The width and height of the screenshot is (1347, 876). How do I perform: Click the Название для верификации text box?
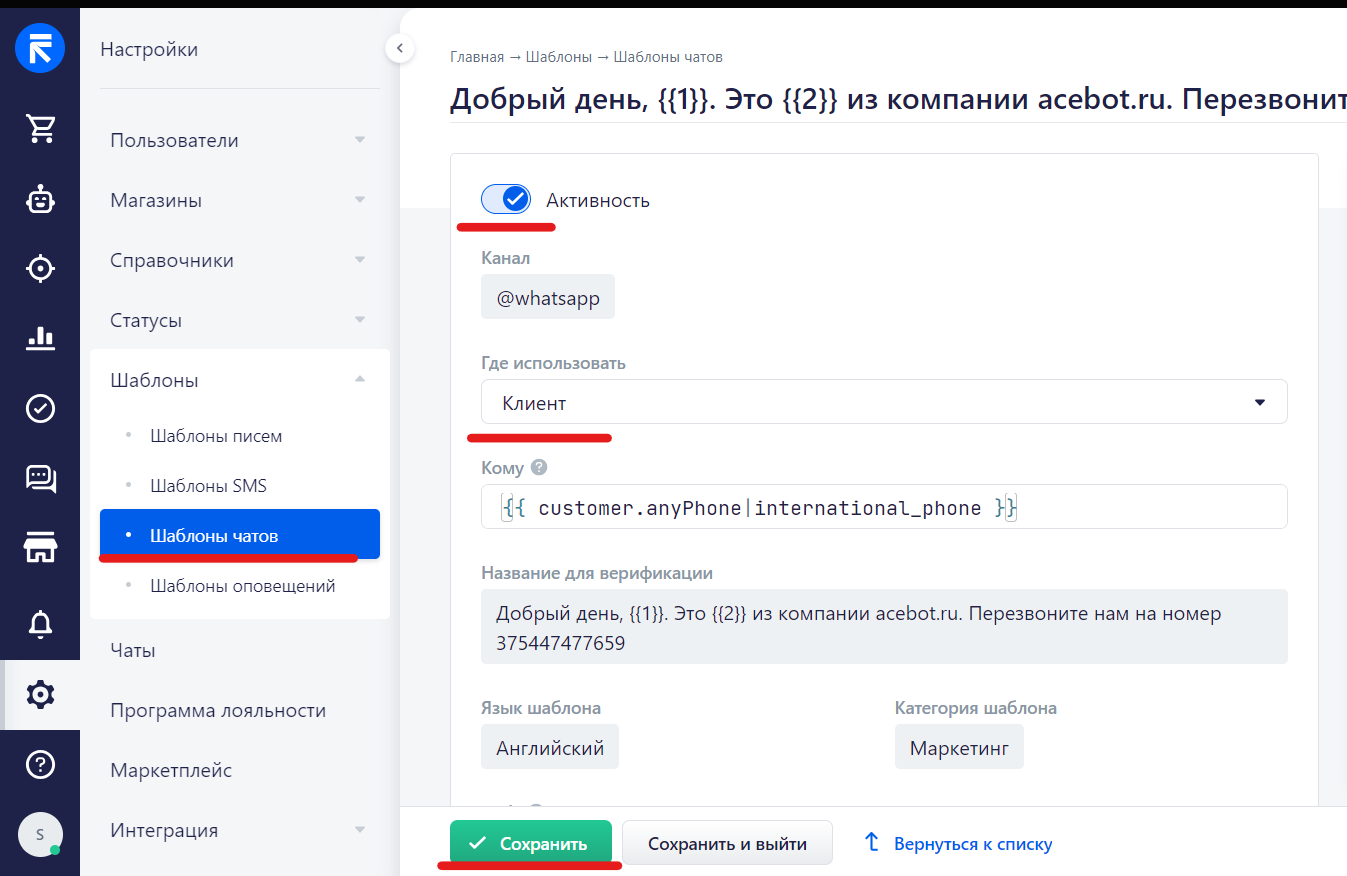[884, 627]
